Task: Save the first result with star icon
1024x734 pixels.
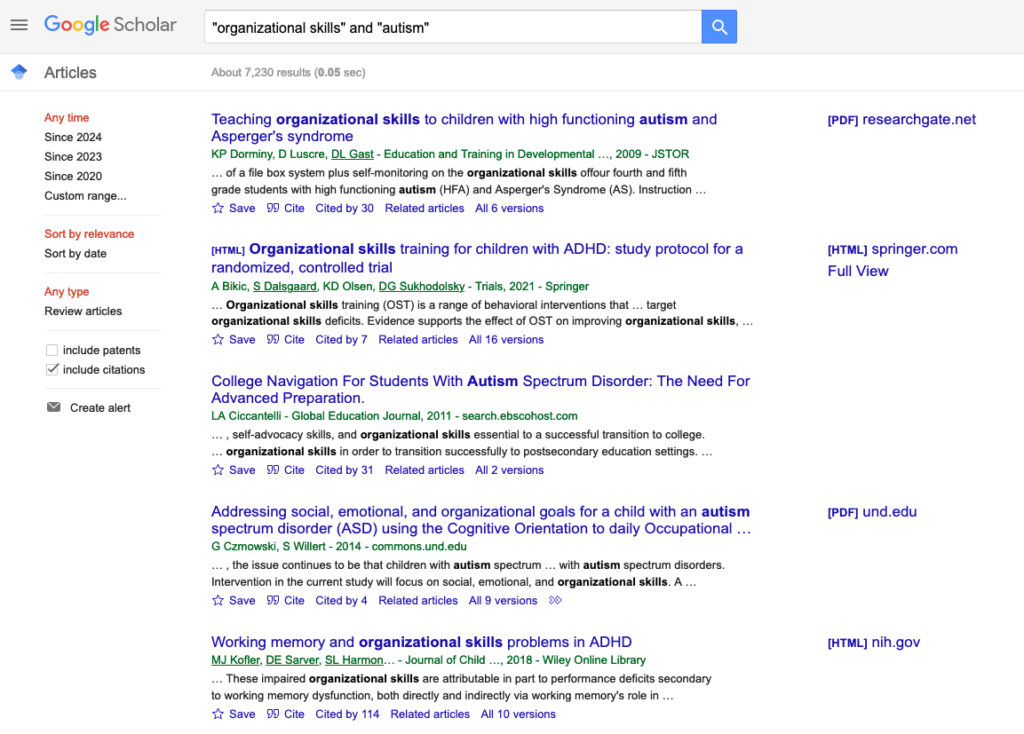Action: [x=218, y=209]
